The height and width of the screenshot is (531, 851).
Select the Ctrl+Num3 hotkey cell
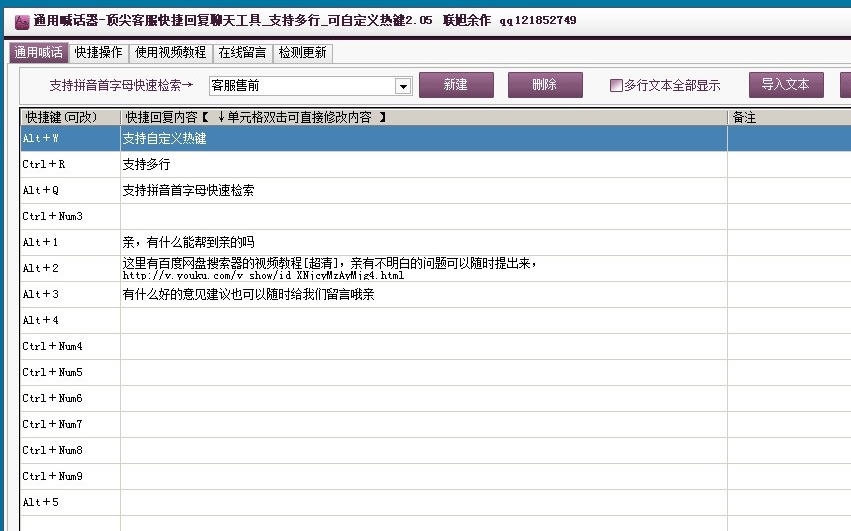coord(70,217)
